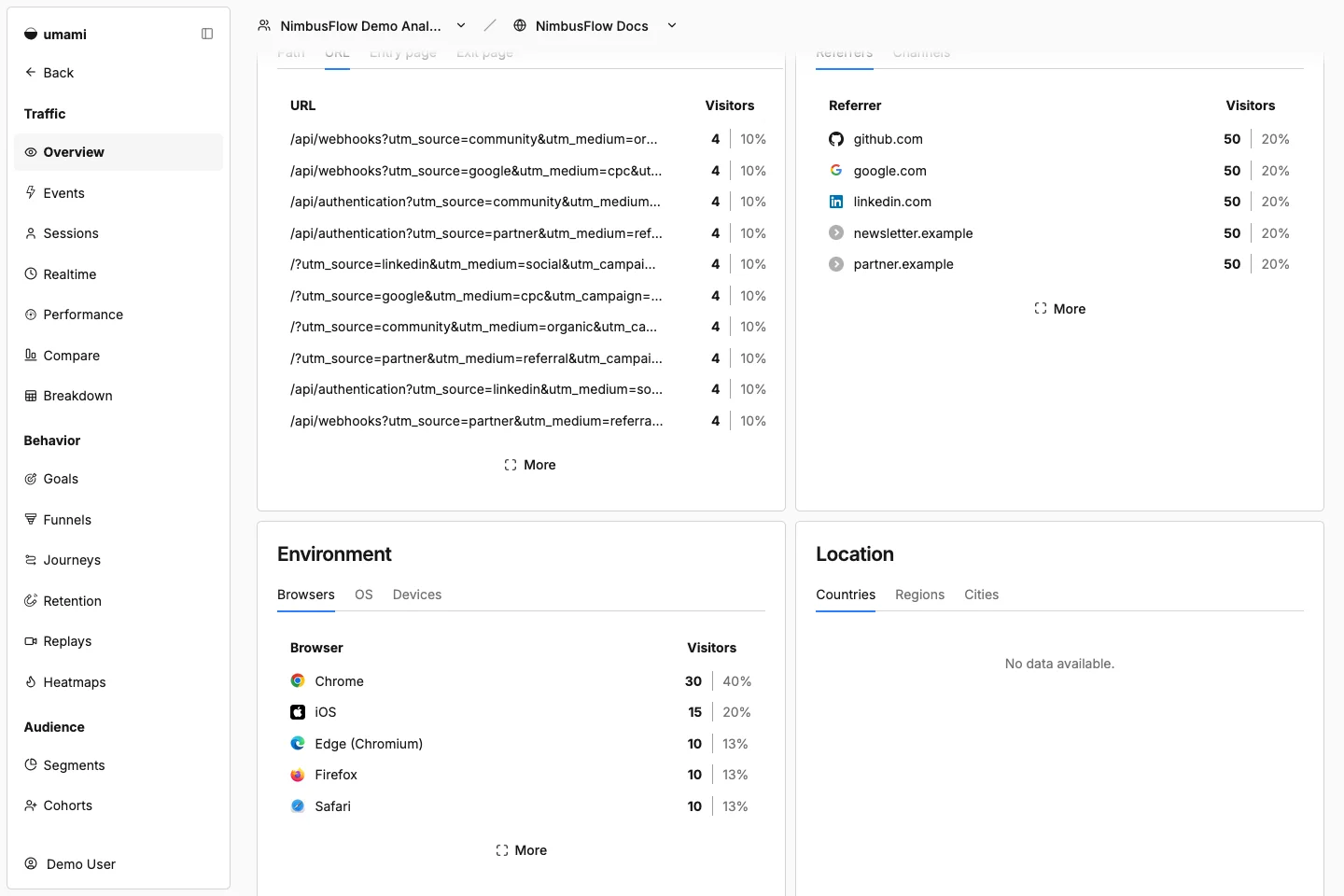Viewport: 1344px width, 896px height.
Task: Click the Visitors header in Referrer table
Action: click(x=1250, y=105)
